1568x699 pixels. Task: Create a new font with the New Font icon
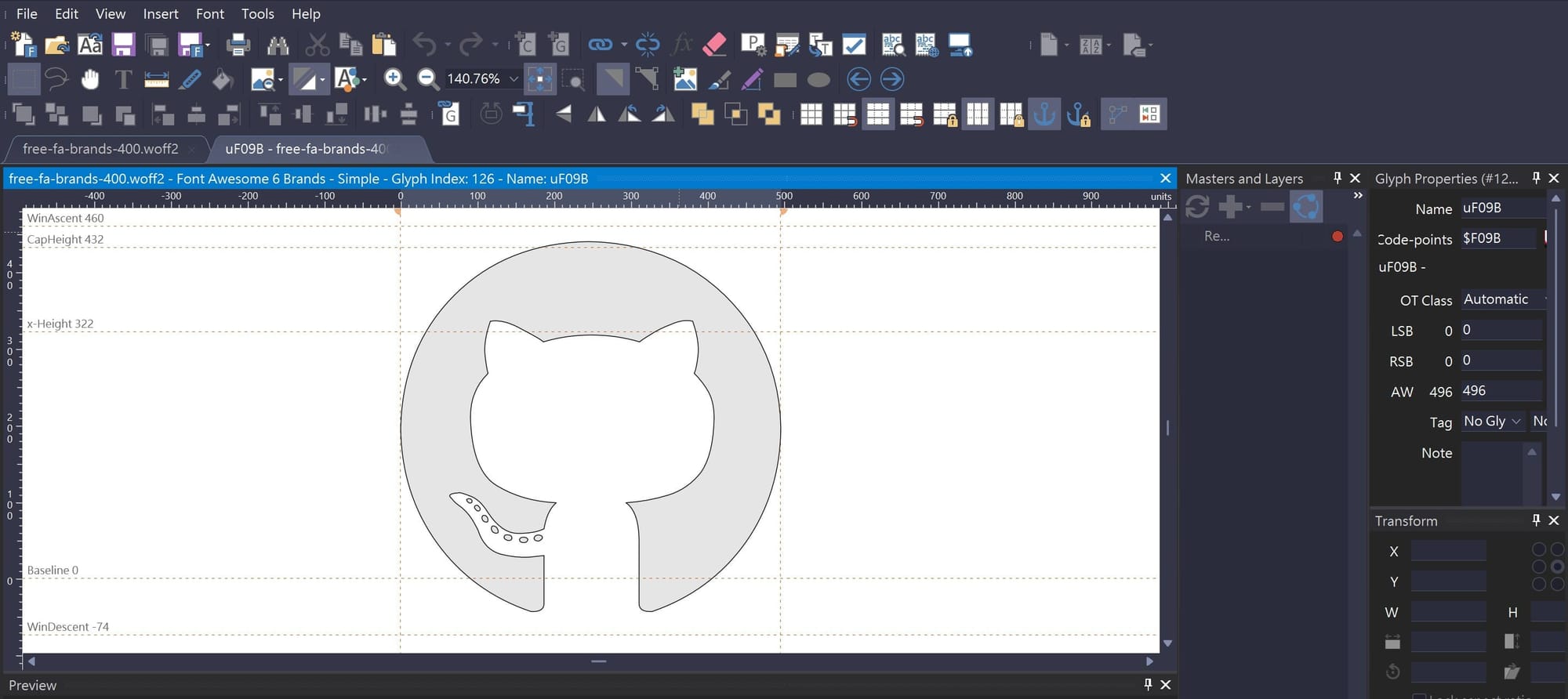(24, 45)
